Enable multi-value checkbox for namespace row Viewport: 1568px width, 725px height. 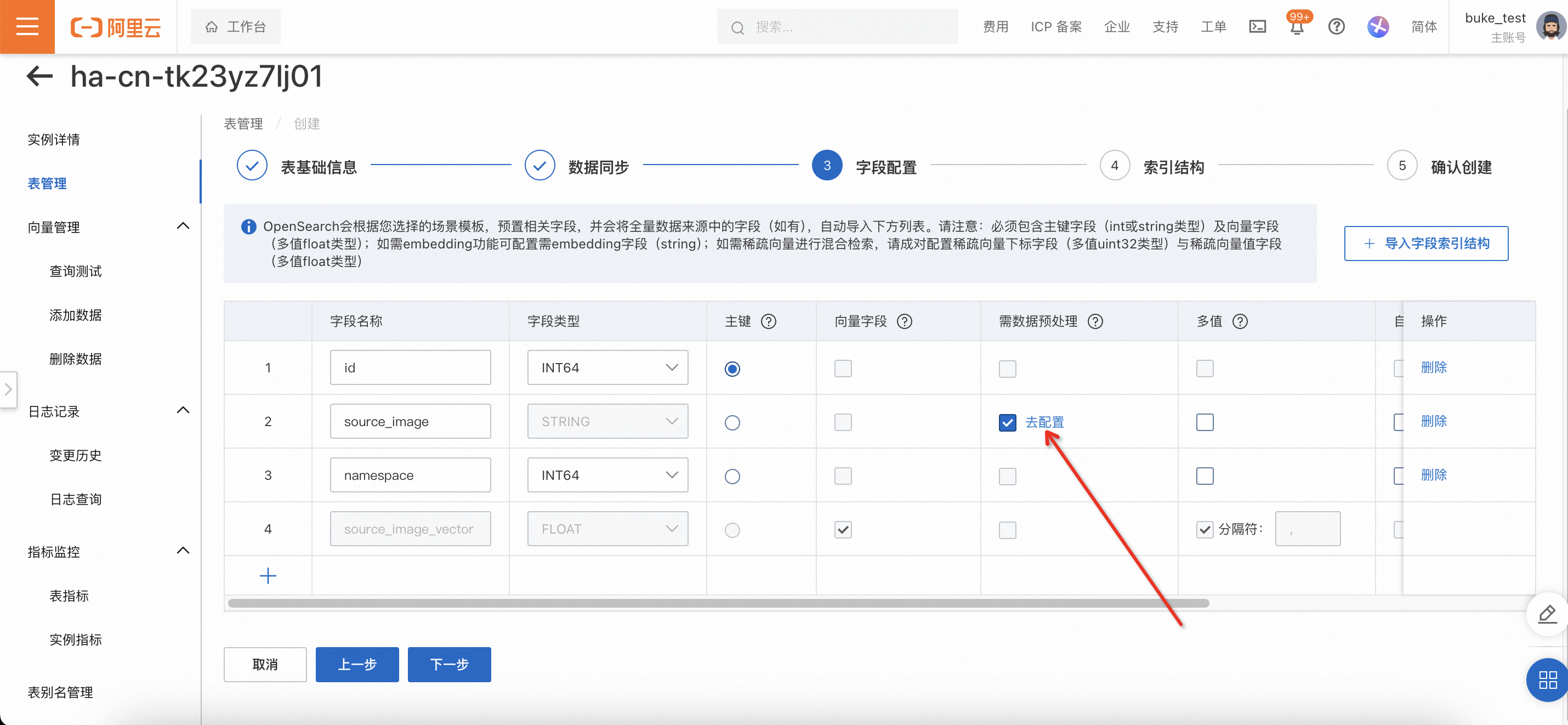click(1205, 476)
